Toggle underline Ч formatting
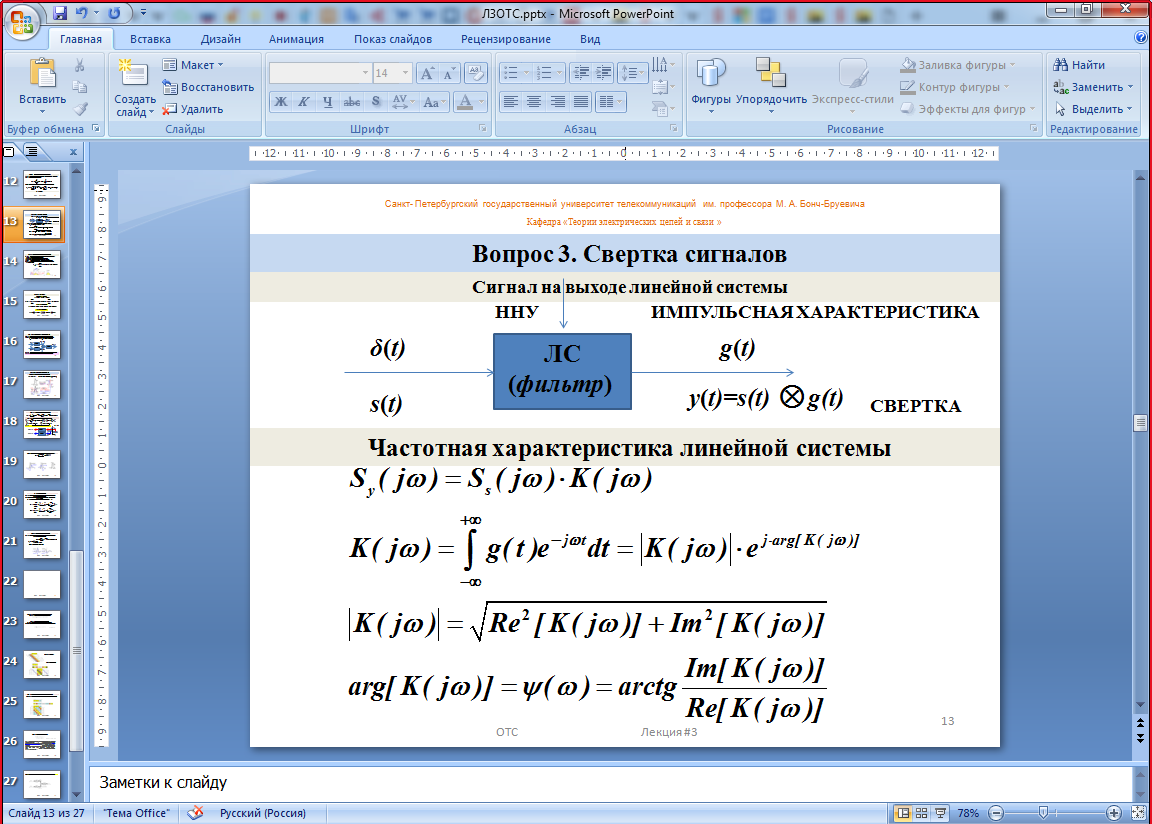Image resolution: width=1152 pixels, height=824 pixels. coord(327,102)
